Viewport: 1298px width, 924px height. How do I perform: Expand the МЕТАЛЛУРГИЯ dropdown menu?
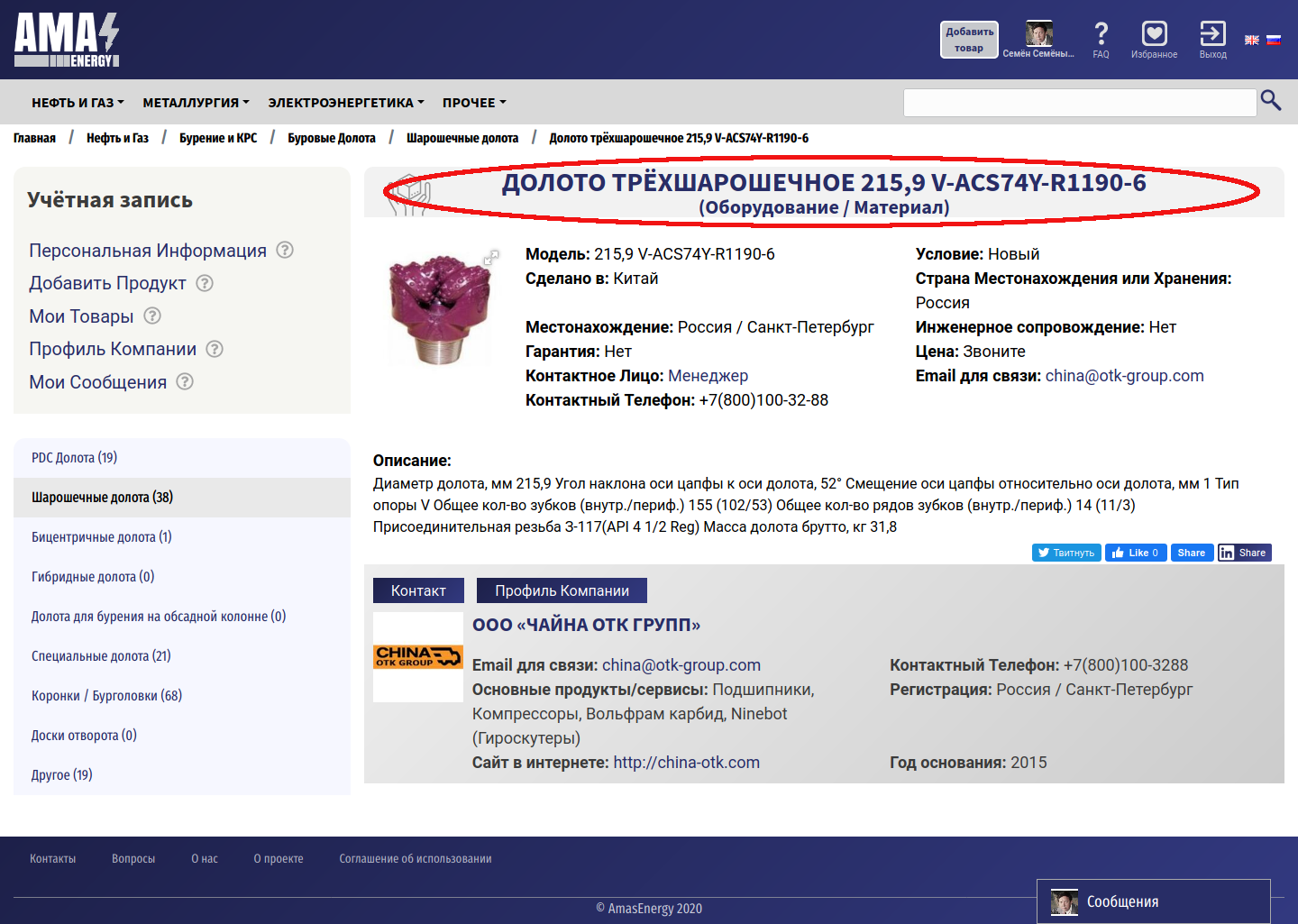(196, 103)
